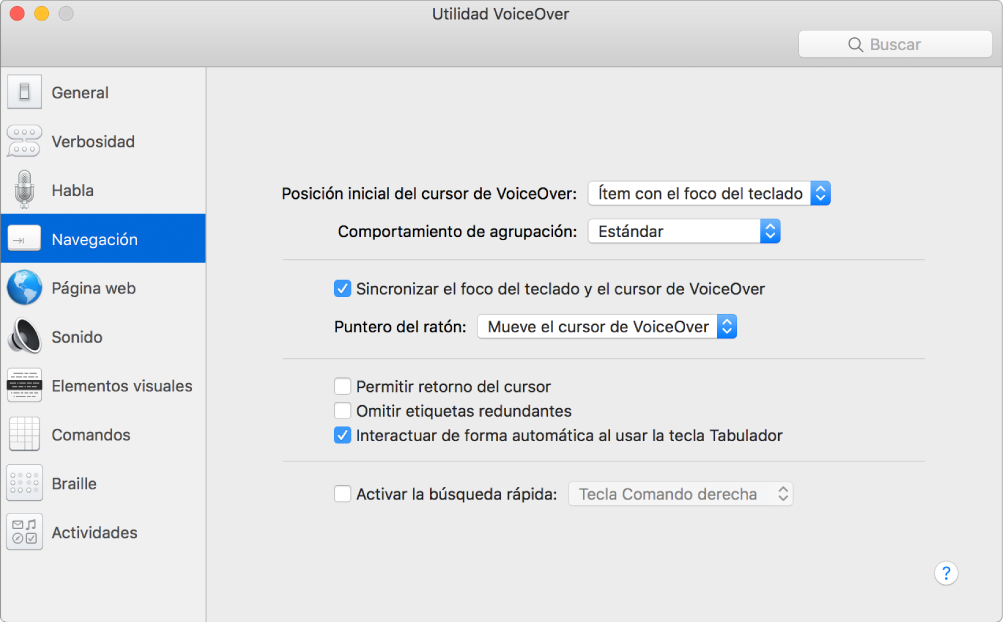
Task: Open the General settings panel
Action: tap(79, 92)
